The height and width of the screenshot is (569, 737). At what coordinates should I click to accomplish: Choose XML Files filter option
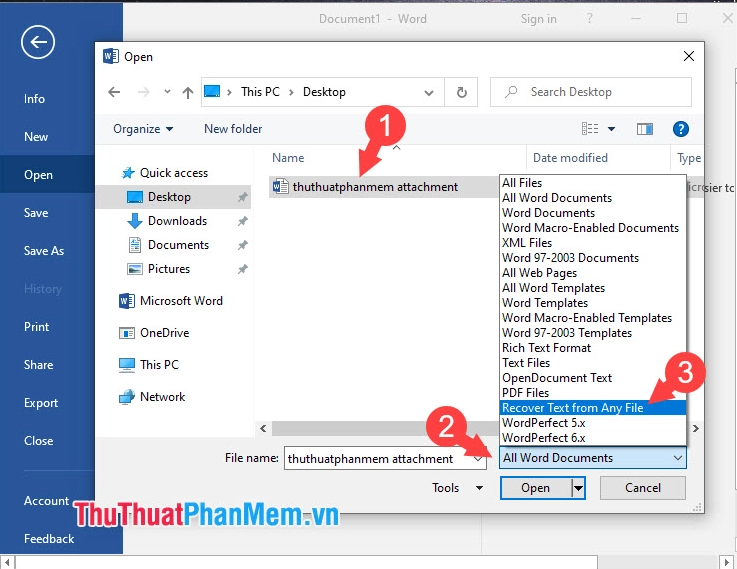[x=592, y=243]
